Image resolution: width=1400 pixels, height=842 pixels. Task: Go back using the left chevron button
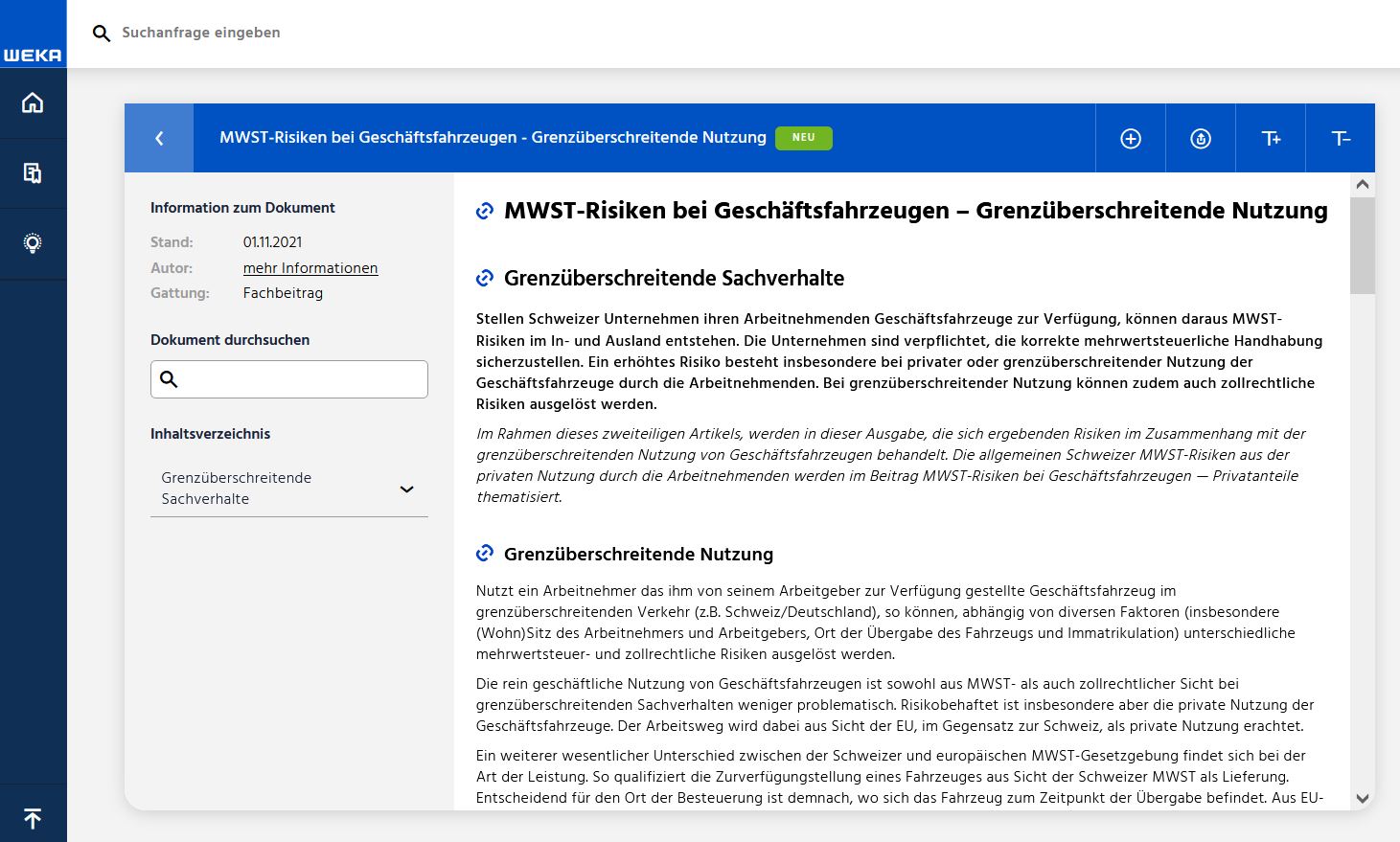point(159,138)
